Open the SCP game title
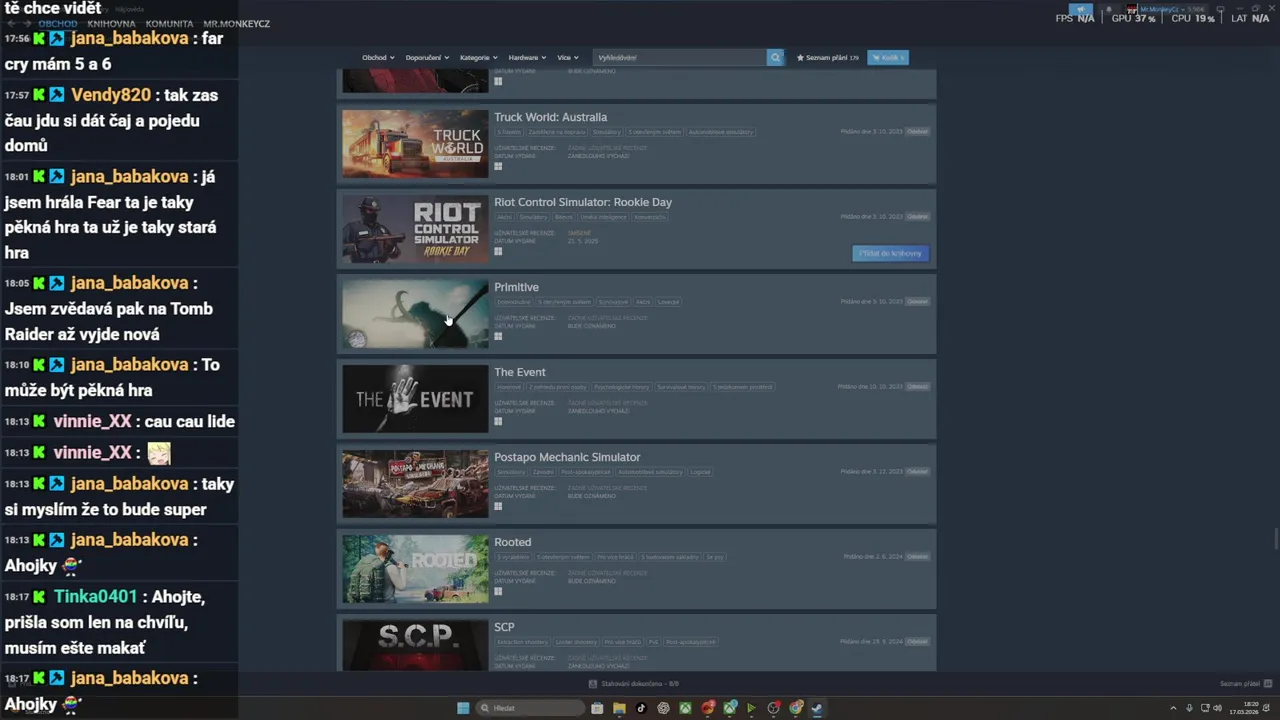Image resolution: width=1280 pixels, height=720 pixels. tap(504, 627)
